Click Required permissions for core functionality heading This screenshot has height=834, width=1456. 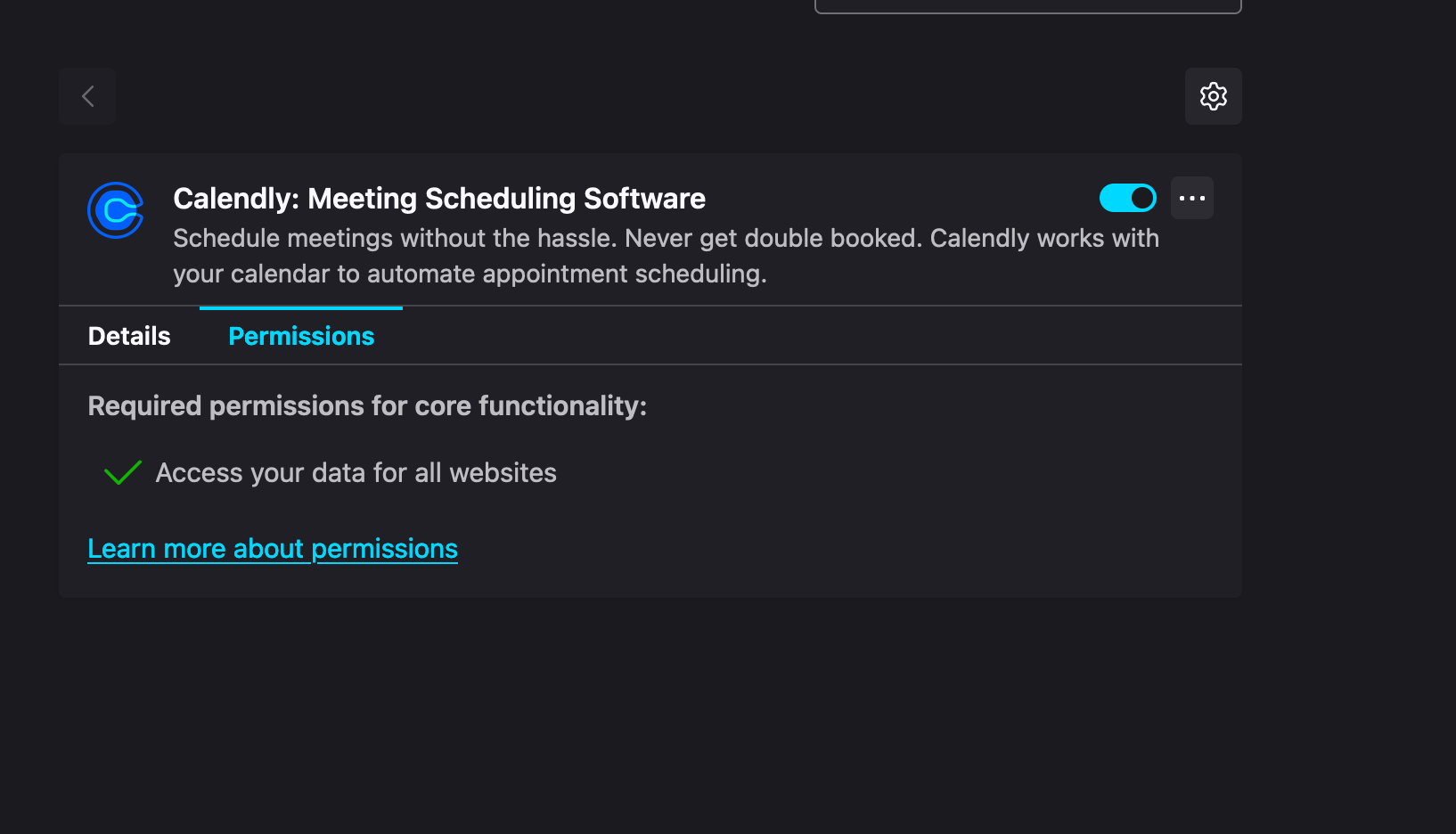click(x=367, y=406)
